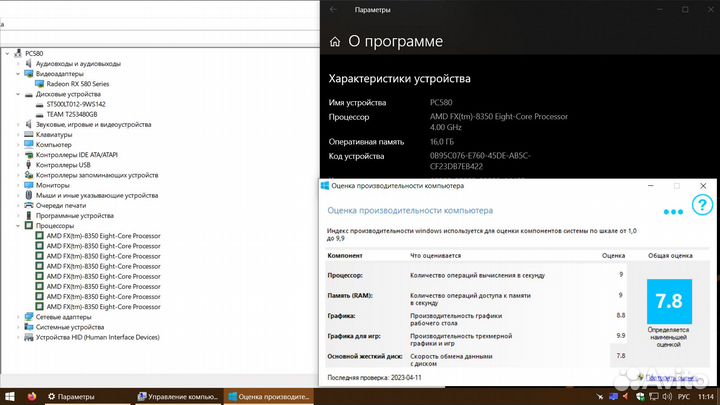Click the Аудиовходы и аудиовыходы speaker icon
Image resolution: width=720 pixels, height=405 pixels.
[x=28, y=63]
